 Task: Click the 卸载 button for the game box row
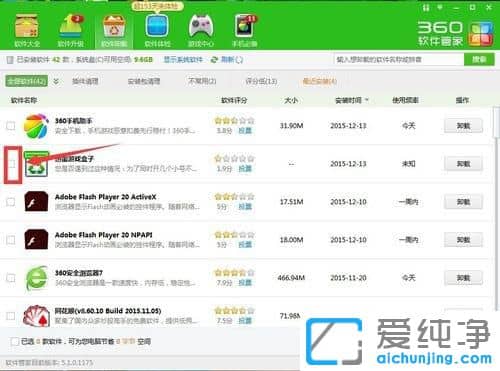tap(463, 164)
